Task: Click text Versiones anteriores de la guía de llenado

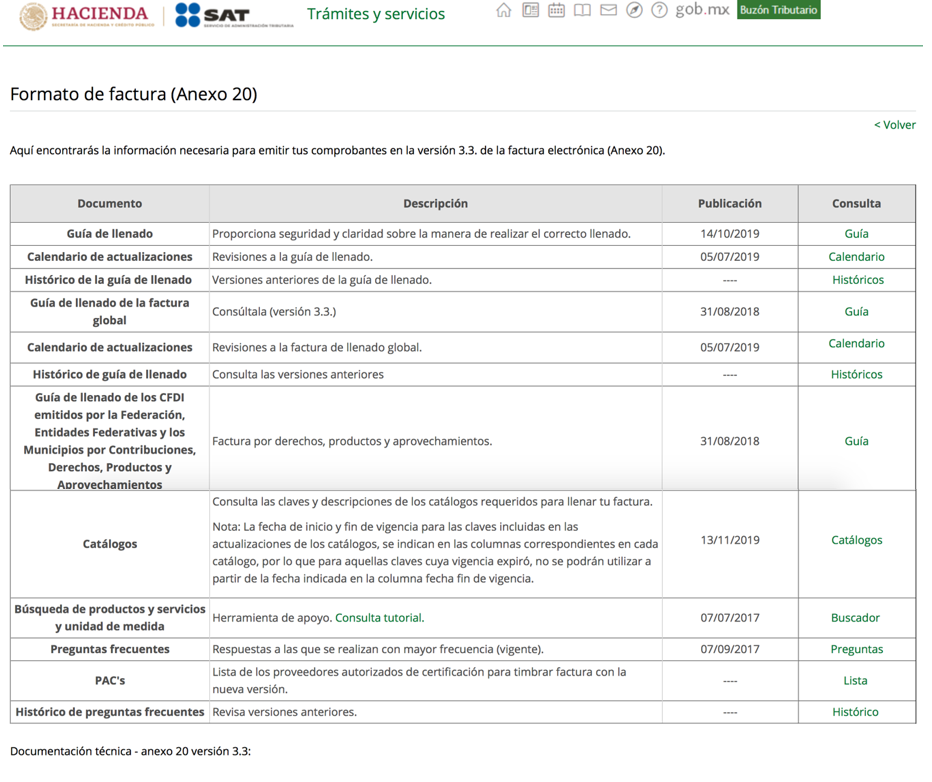Action: 322,280
